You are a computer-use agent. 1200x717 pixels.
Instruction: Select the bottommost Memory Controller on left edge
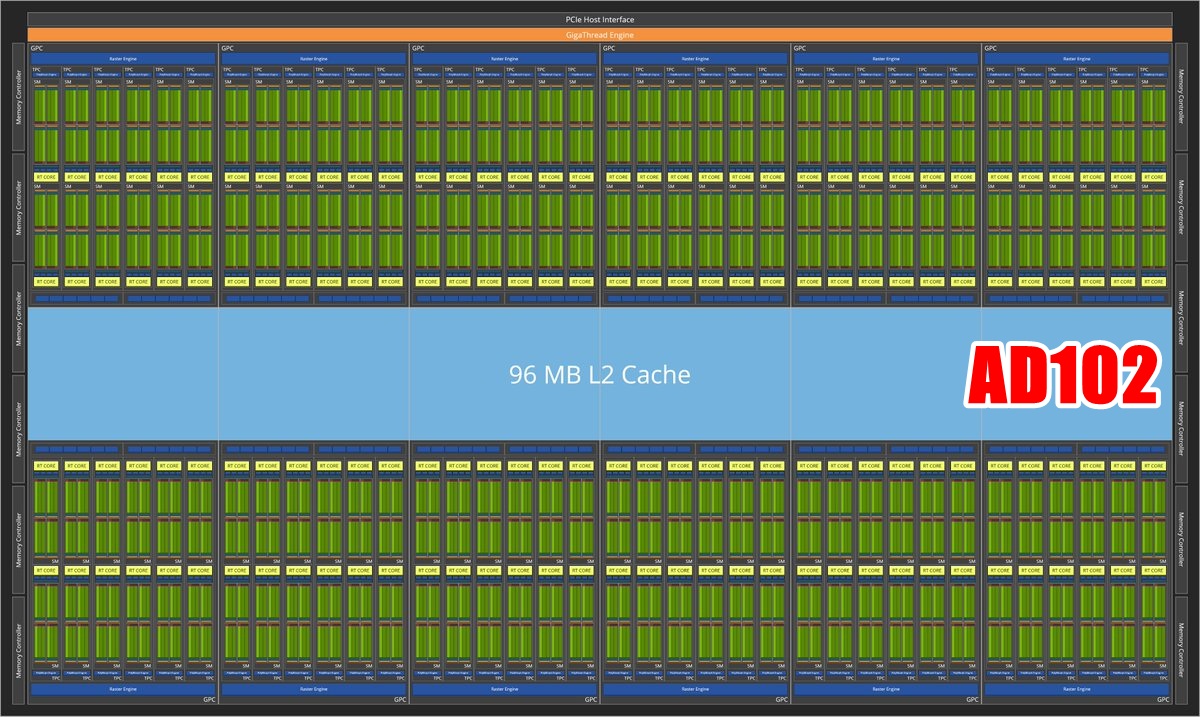18,650
